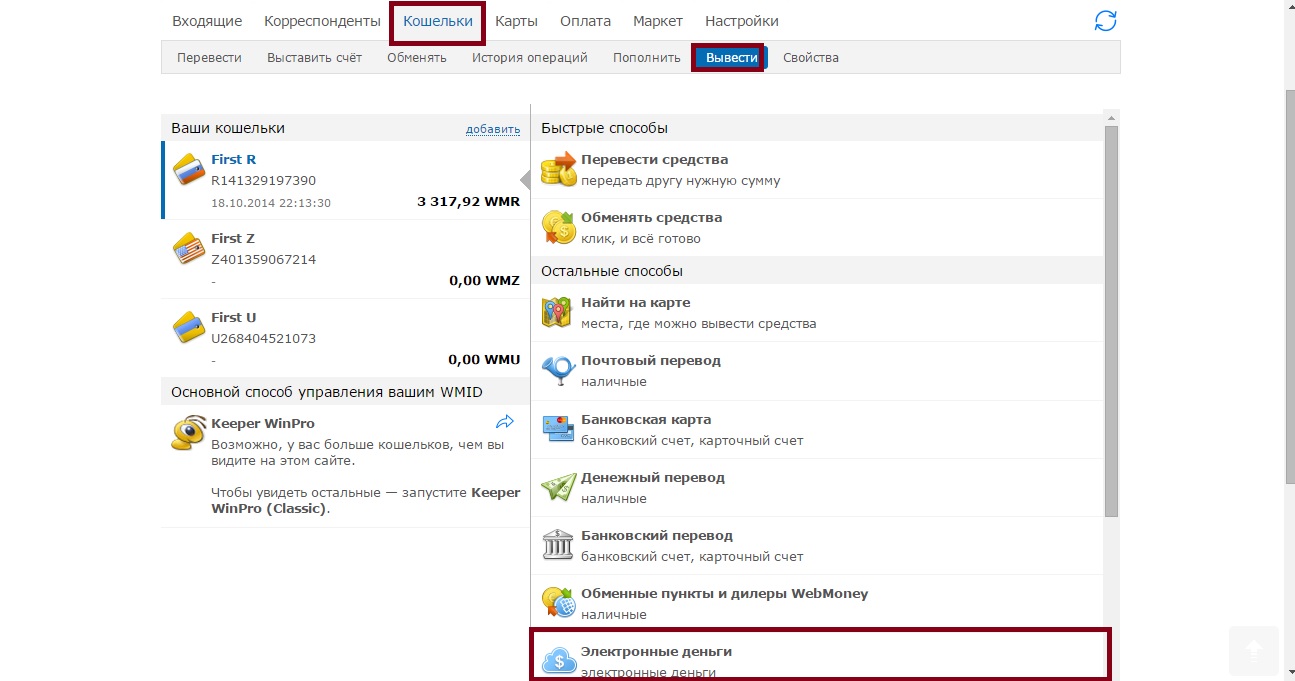Click the Keeper WinPro ant icon
1295x681 pixels.
pos(189,431)
